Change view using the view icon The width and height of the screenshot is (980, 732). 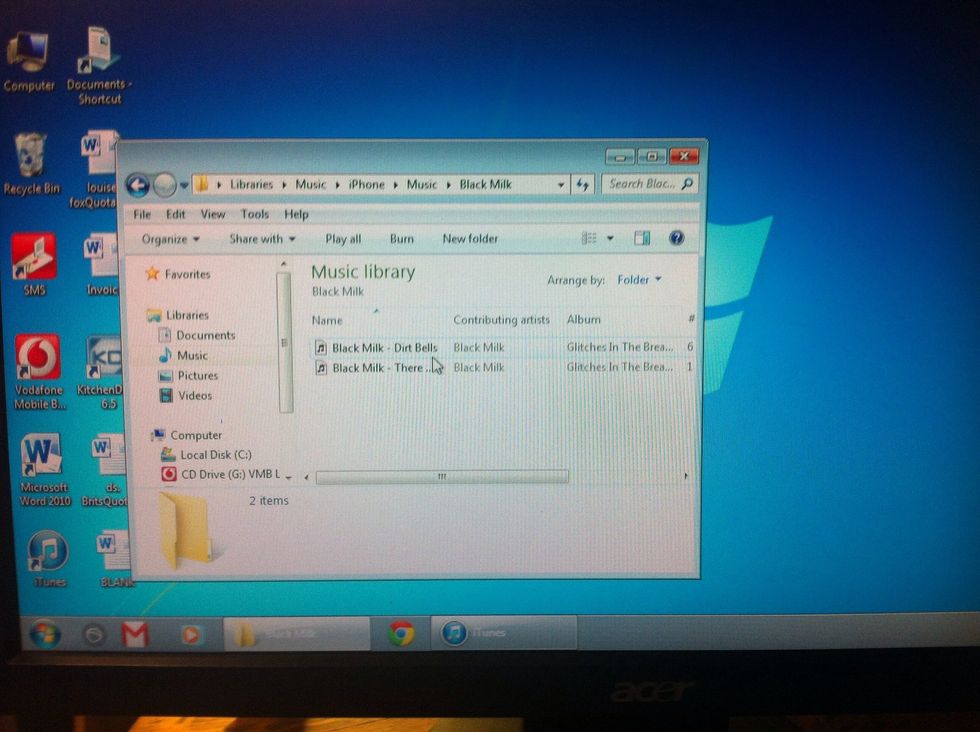(x=589, y=238)
